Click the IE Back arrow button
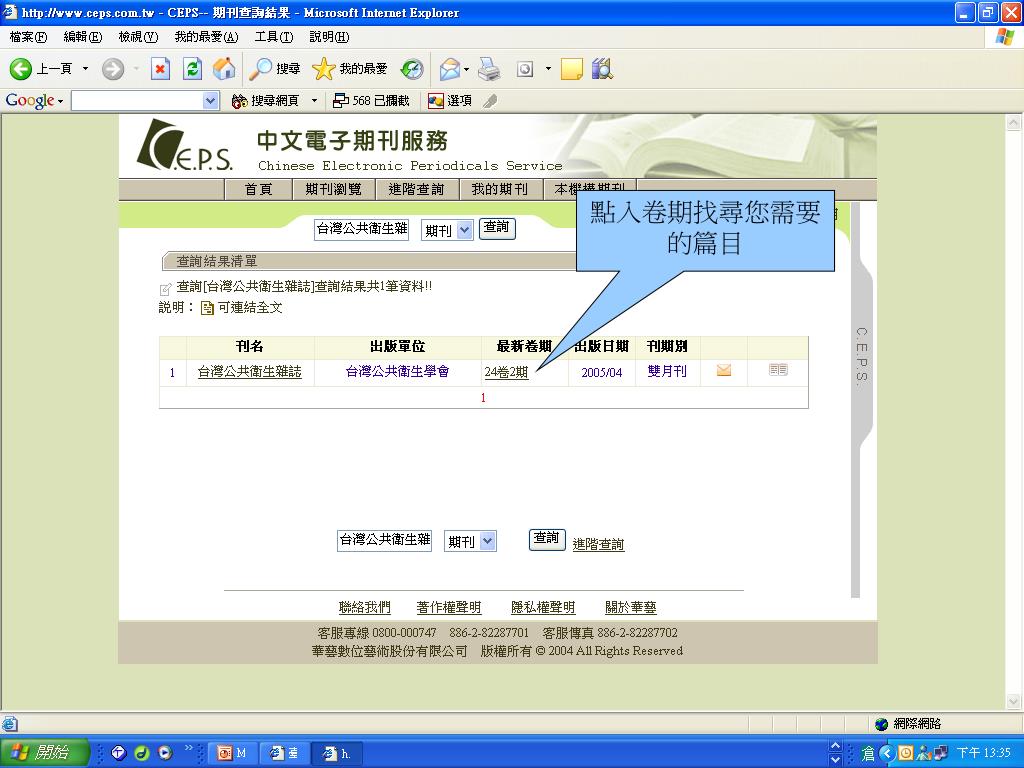The height and width of the screenshot is (768, 1024). coord(21,69)
